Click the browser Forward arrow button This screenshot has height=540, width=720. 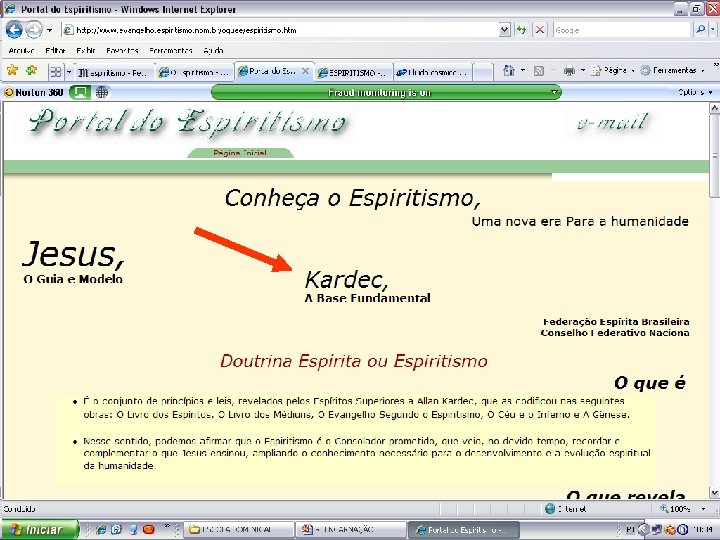(x=34, y=30)
